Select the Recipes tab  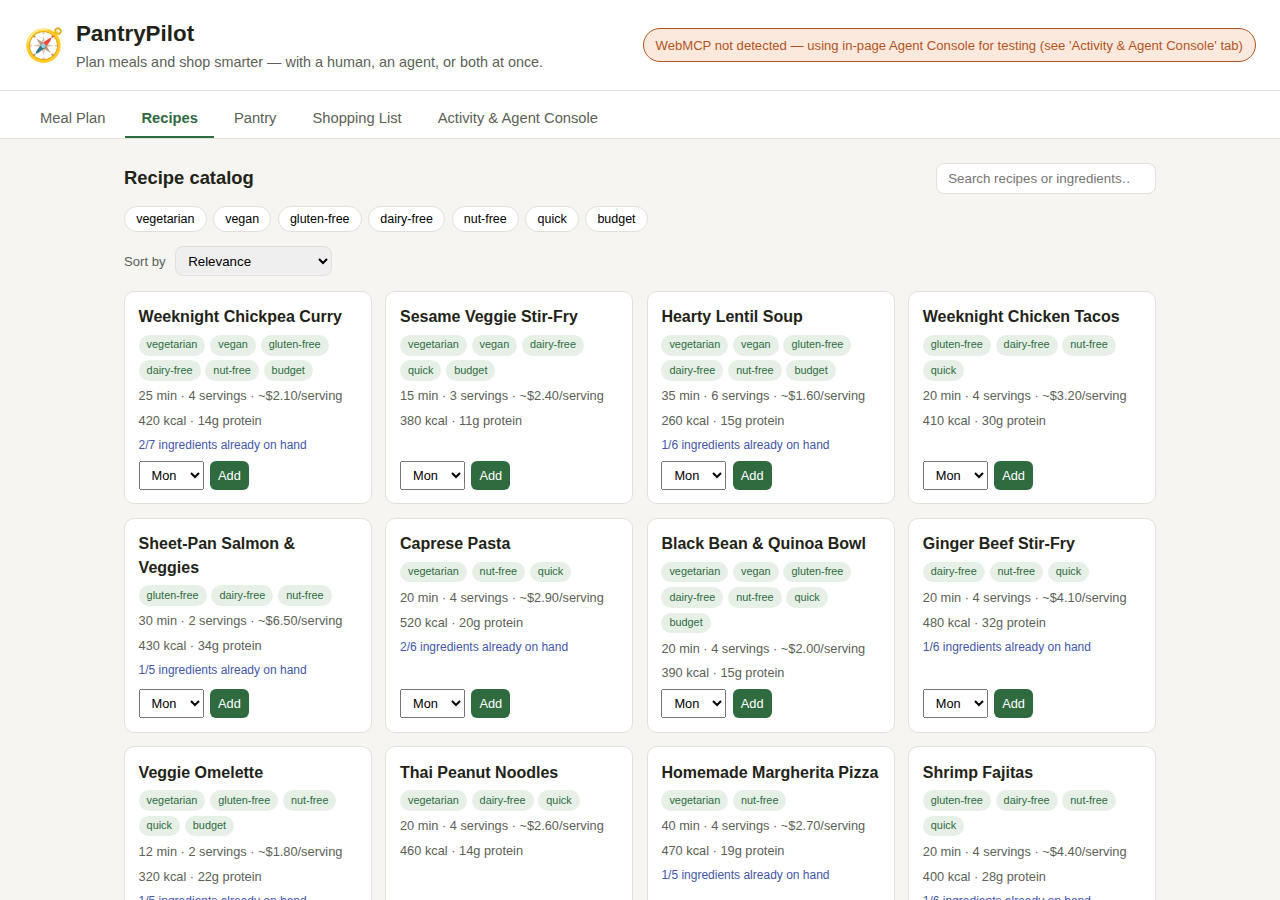point(170,118)
